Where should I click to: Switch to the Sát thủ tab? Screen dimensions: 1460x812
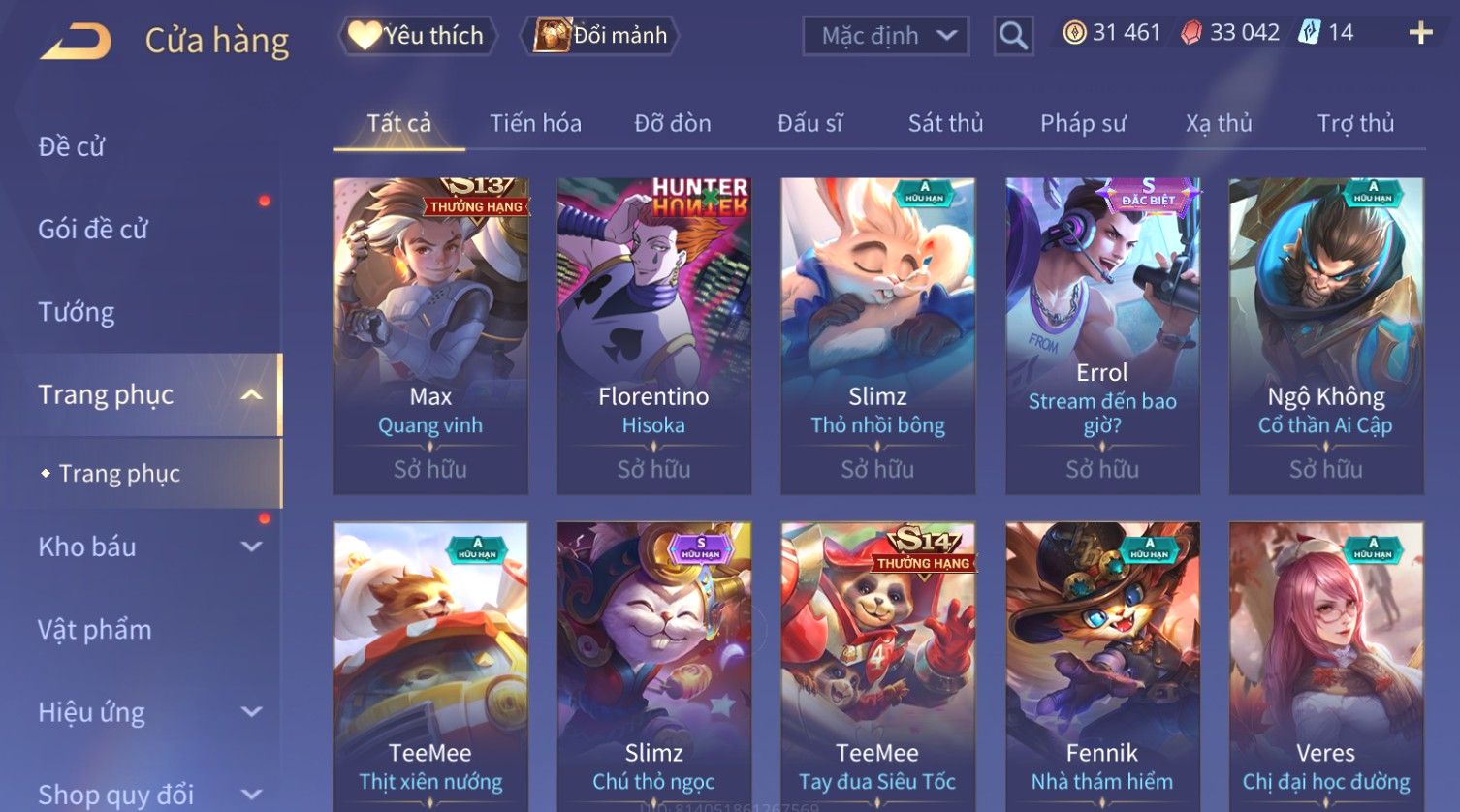(x=945, y=123)
